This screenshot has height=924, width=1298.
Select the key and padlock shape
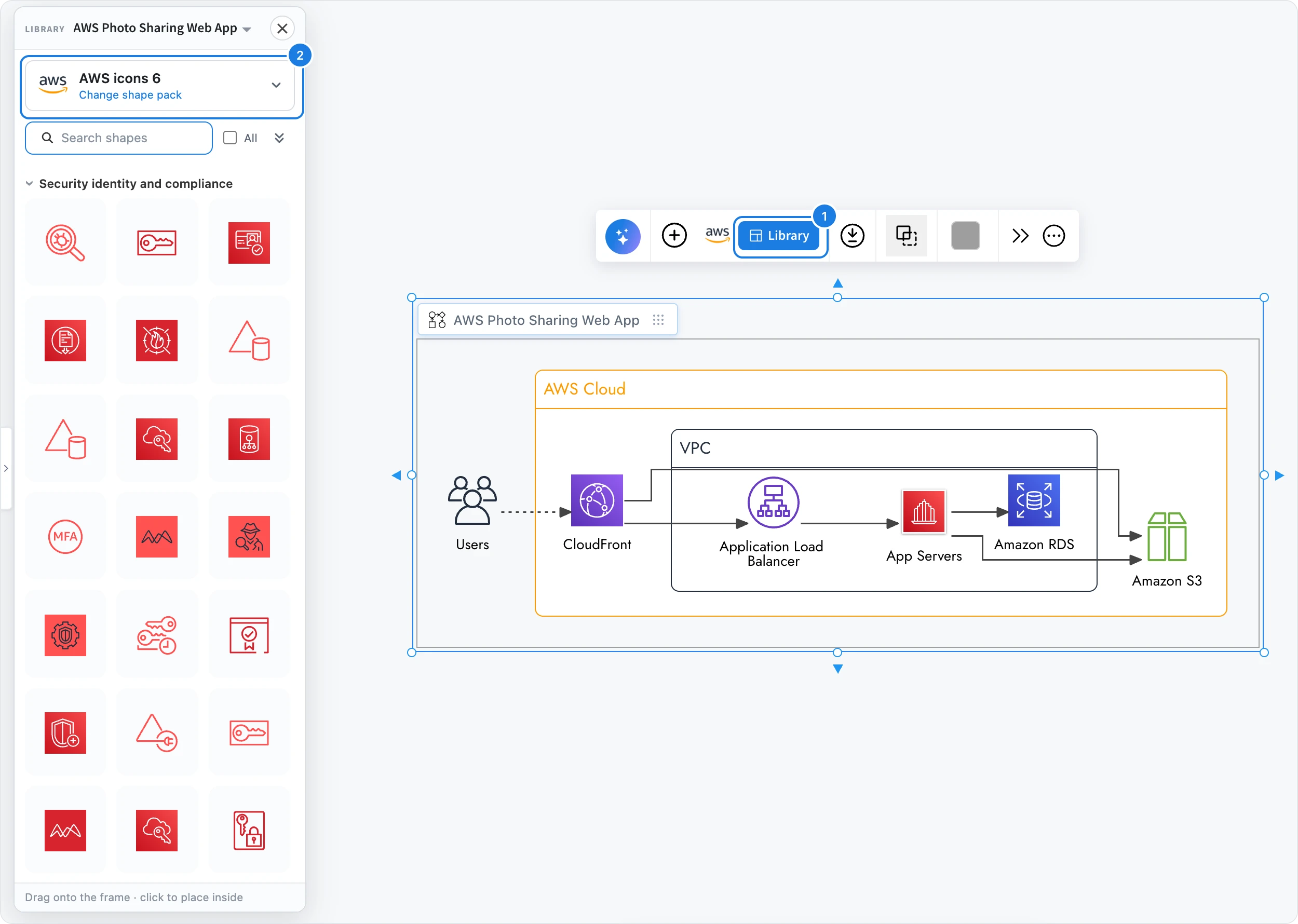[x=249, y=831]
